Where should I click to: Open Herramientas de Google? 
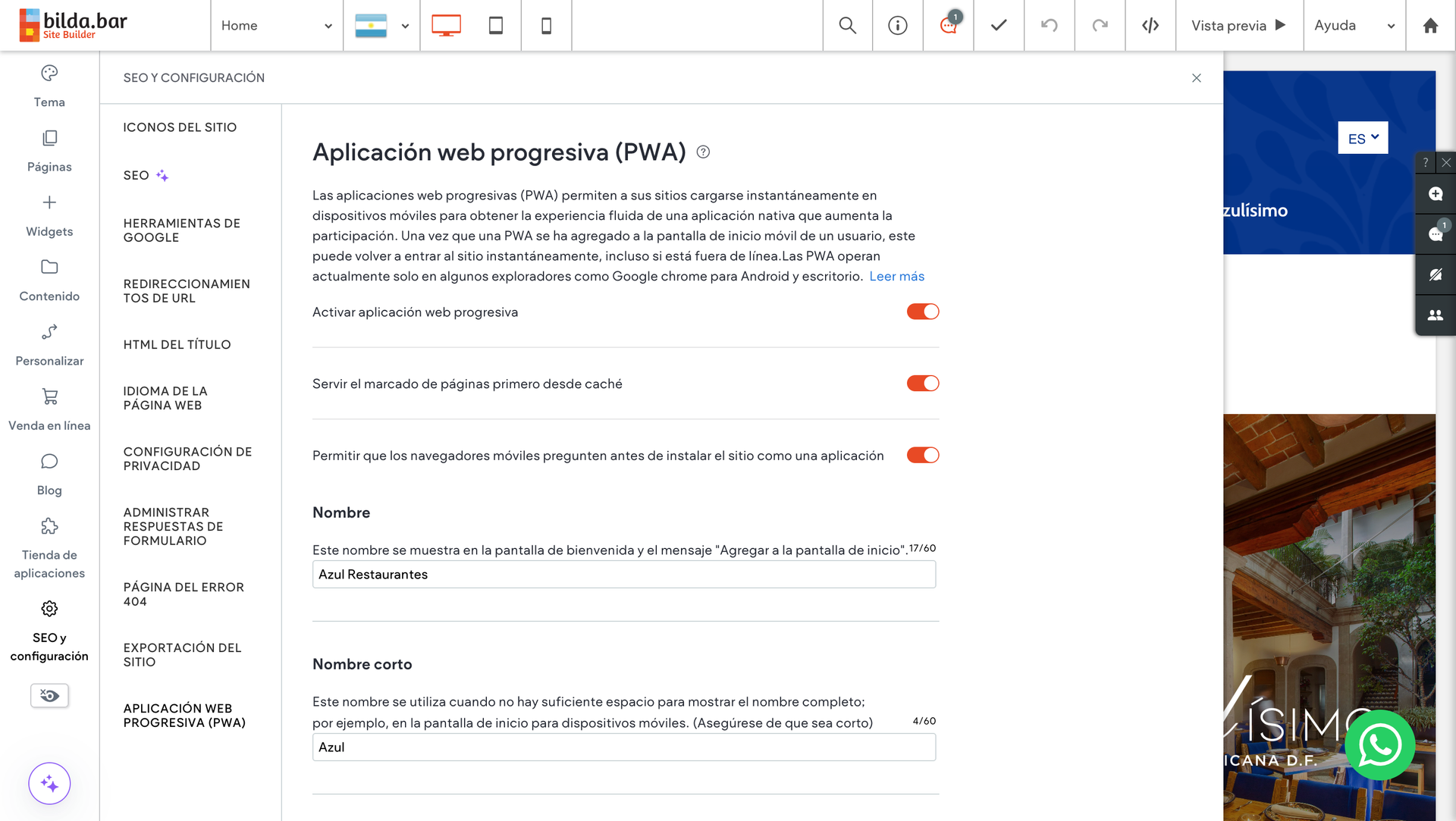(182, 230)
